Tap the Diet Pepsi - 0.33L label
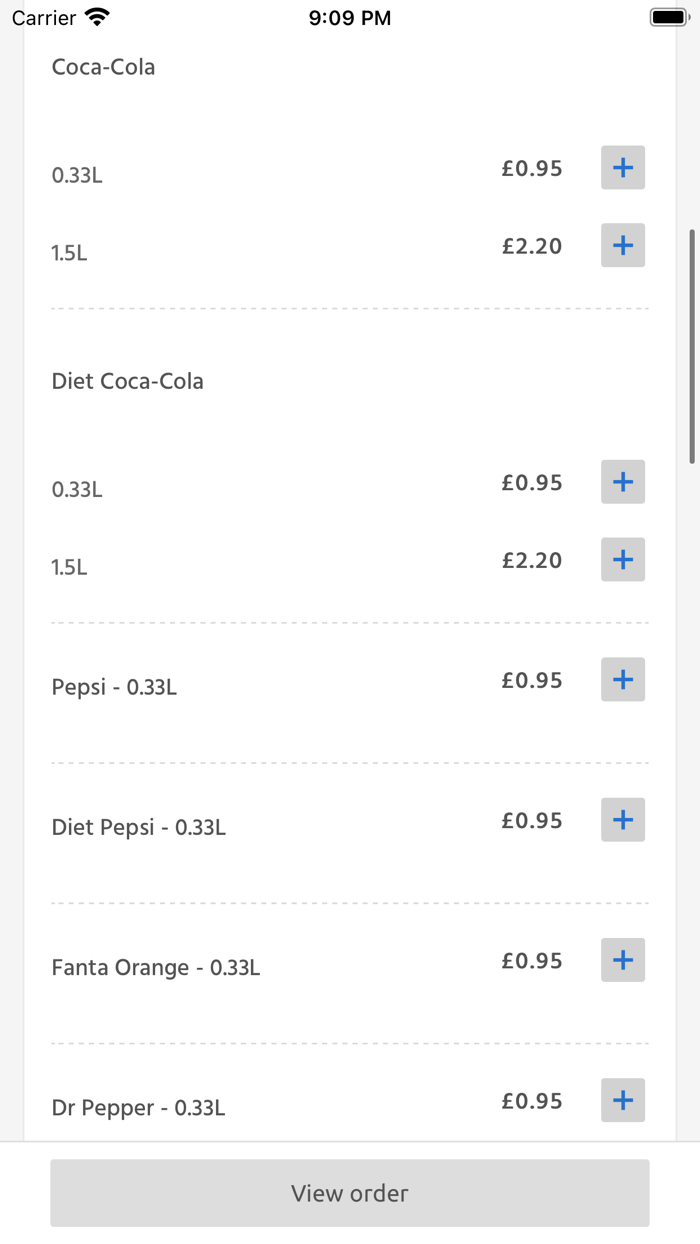Viewport: 700px width, 1244px height. coord(139,827)
